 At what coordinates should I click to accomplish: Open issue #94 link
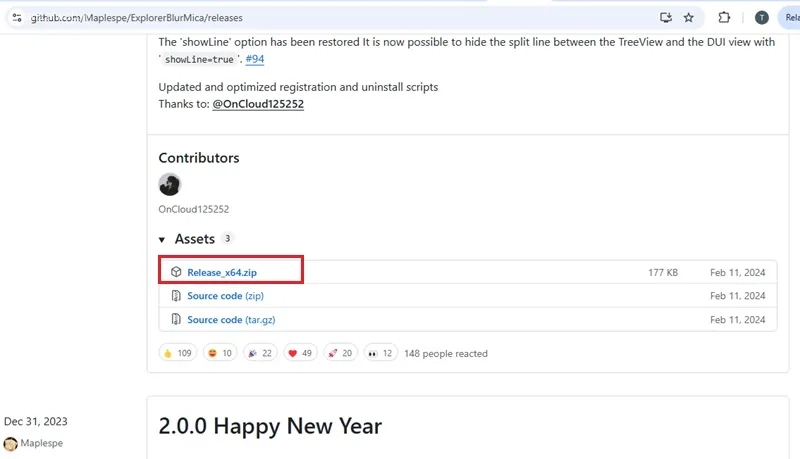point(254,59)
